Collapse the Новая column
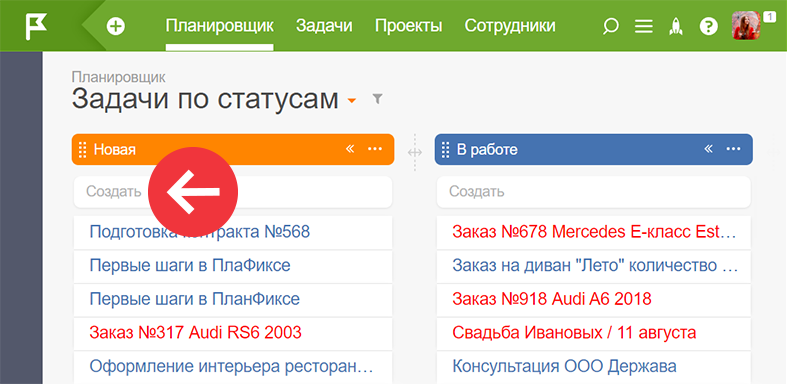The image size is (787, 384). click(x=350, y=149)
